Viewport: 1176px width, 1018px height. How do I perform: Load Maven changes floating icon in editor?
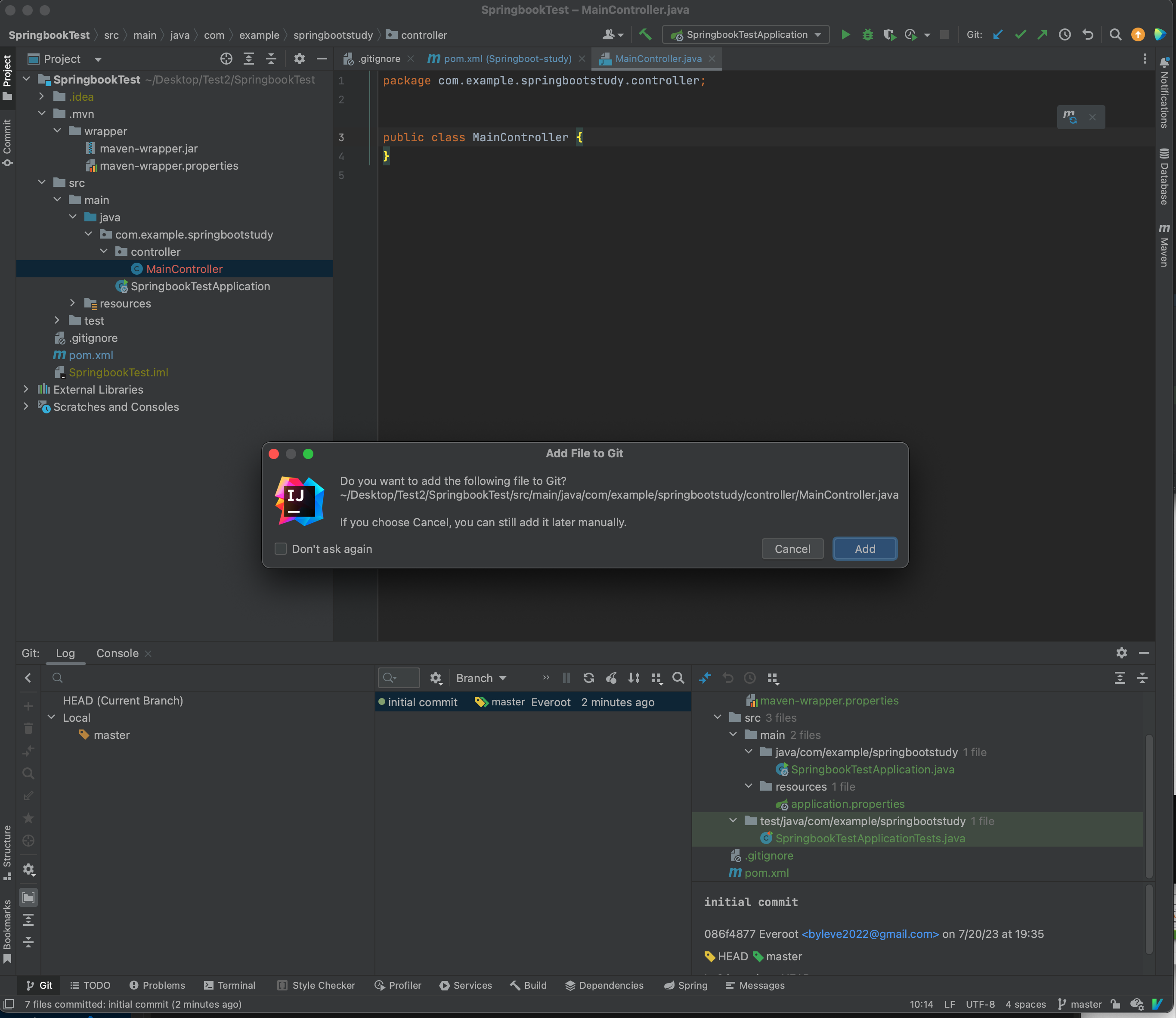point(1070,117)
